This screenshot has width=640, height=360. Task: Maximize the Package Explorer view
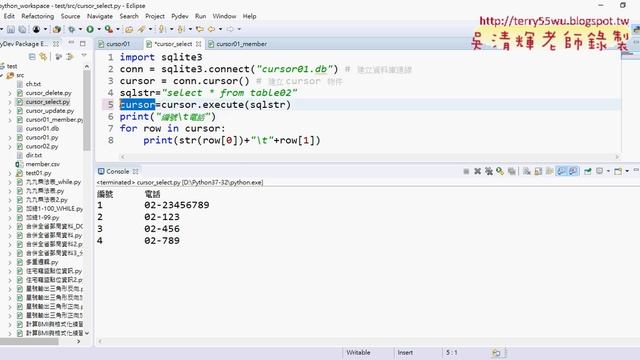point(83,43)
